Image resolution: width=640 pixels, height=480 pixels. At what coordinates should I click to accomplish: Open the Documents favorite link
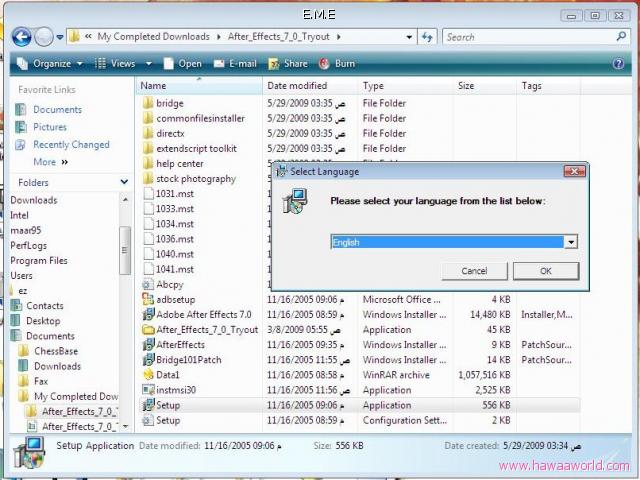click(57, 110)
